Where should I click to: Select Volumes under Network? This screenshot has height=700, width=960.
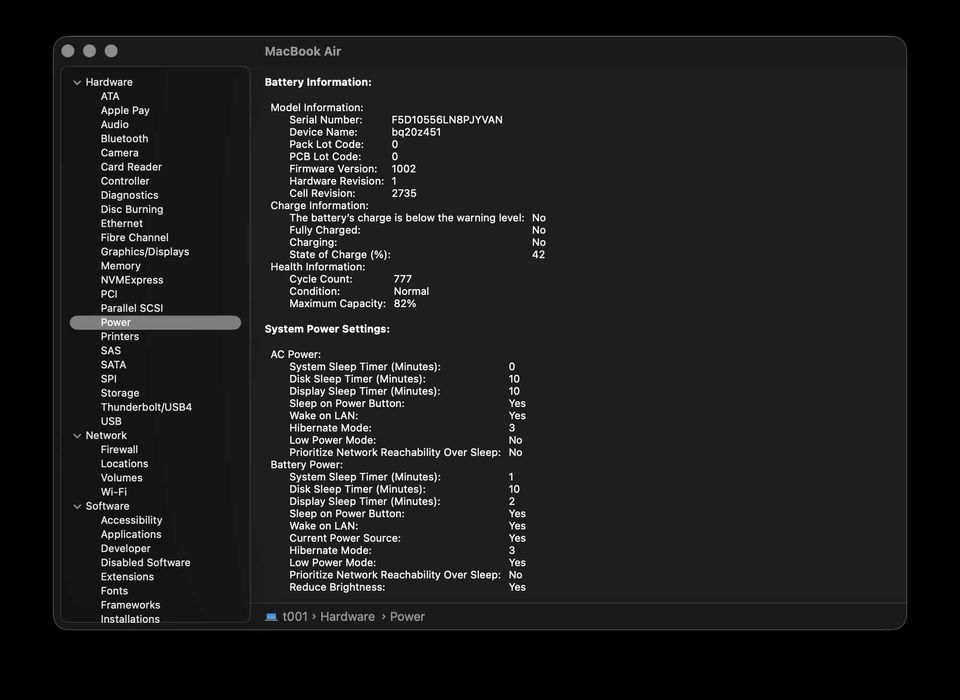pyautogui.click(x=121, y=478)
